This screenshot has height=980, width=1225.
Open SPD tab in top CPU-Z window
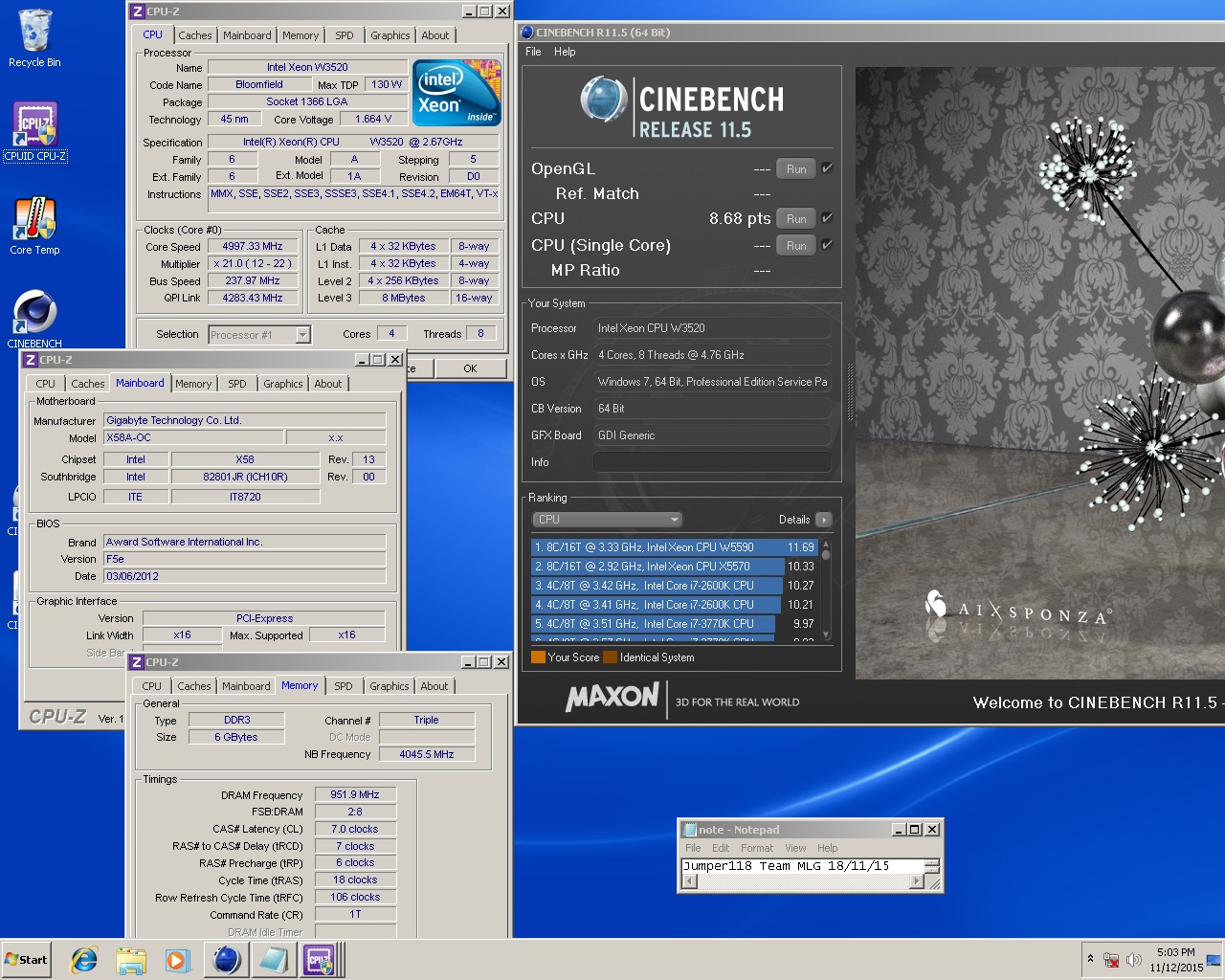[345, 35]
